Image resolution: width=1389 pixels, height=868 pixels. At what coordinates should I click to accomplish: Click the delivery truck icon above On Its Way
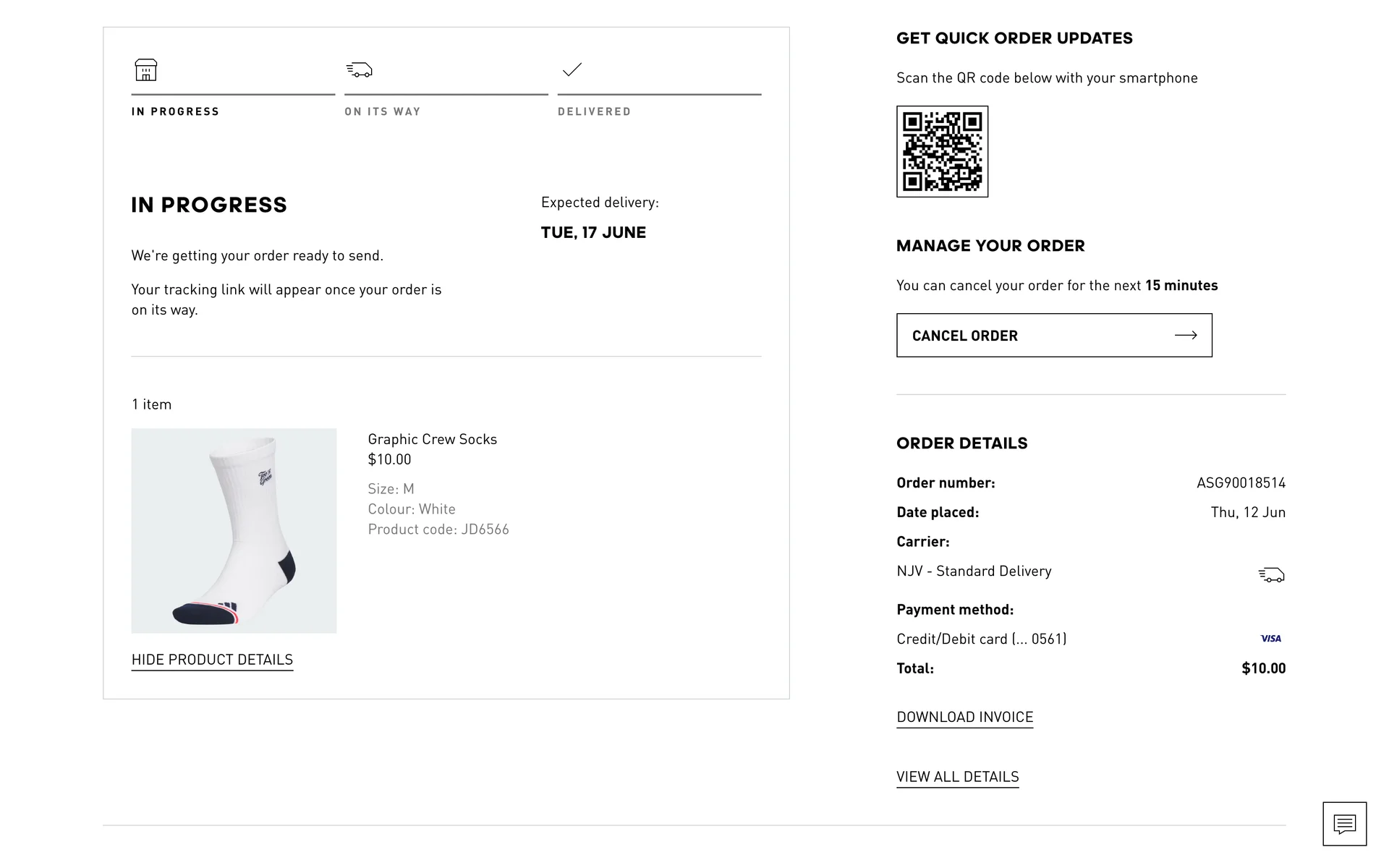point(359,70)
